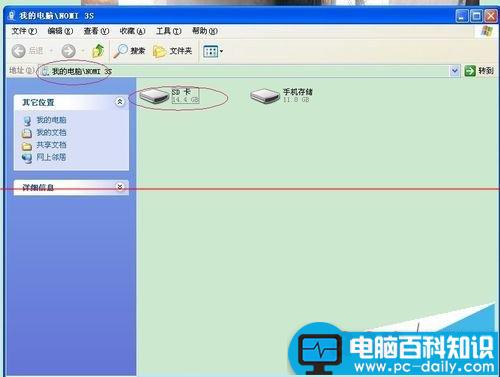Click the Back (后退) arrow icon

(x=19, y=51)
